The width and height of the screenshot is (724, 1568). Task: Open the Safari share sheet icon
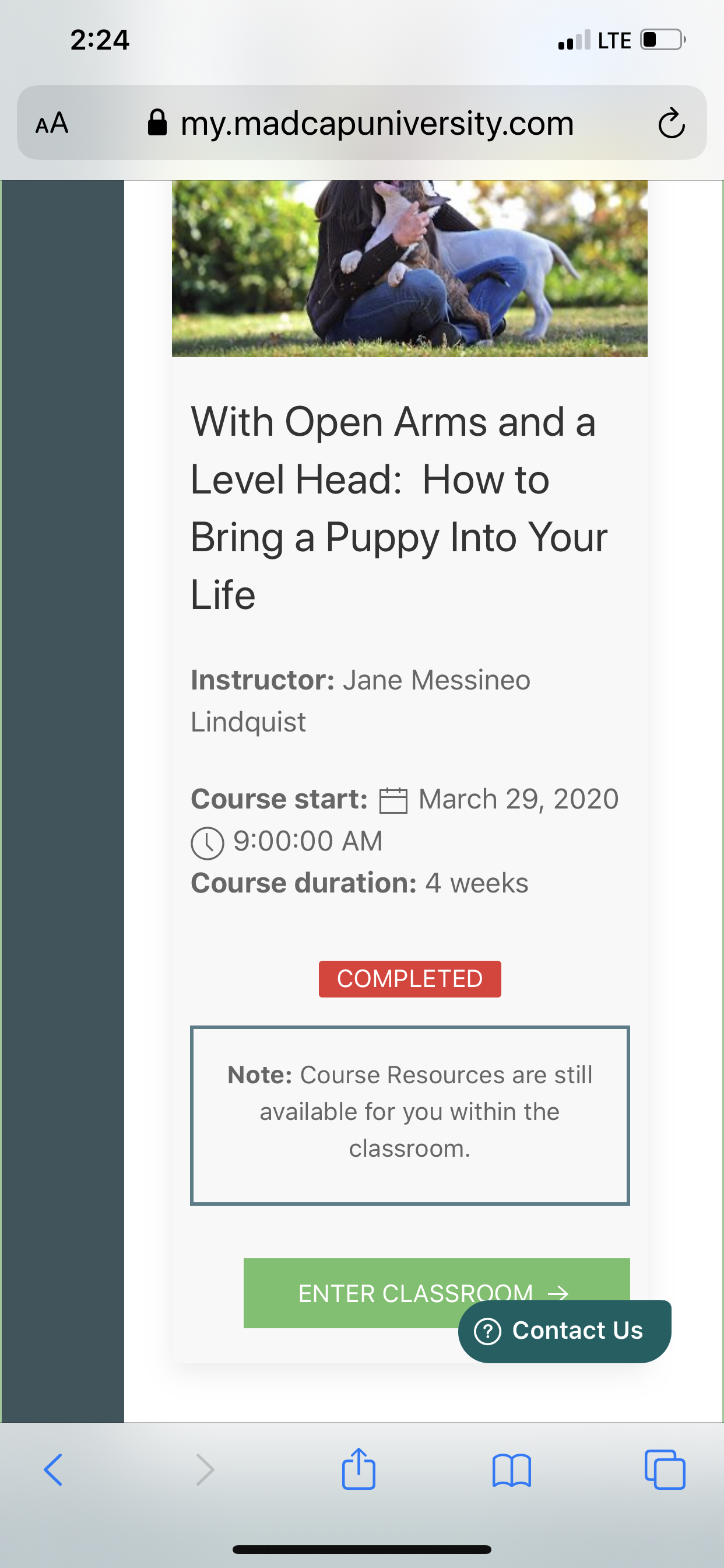click(x=359, y=1469)
